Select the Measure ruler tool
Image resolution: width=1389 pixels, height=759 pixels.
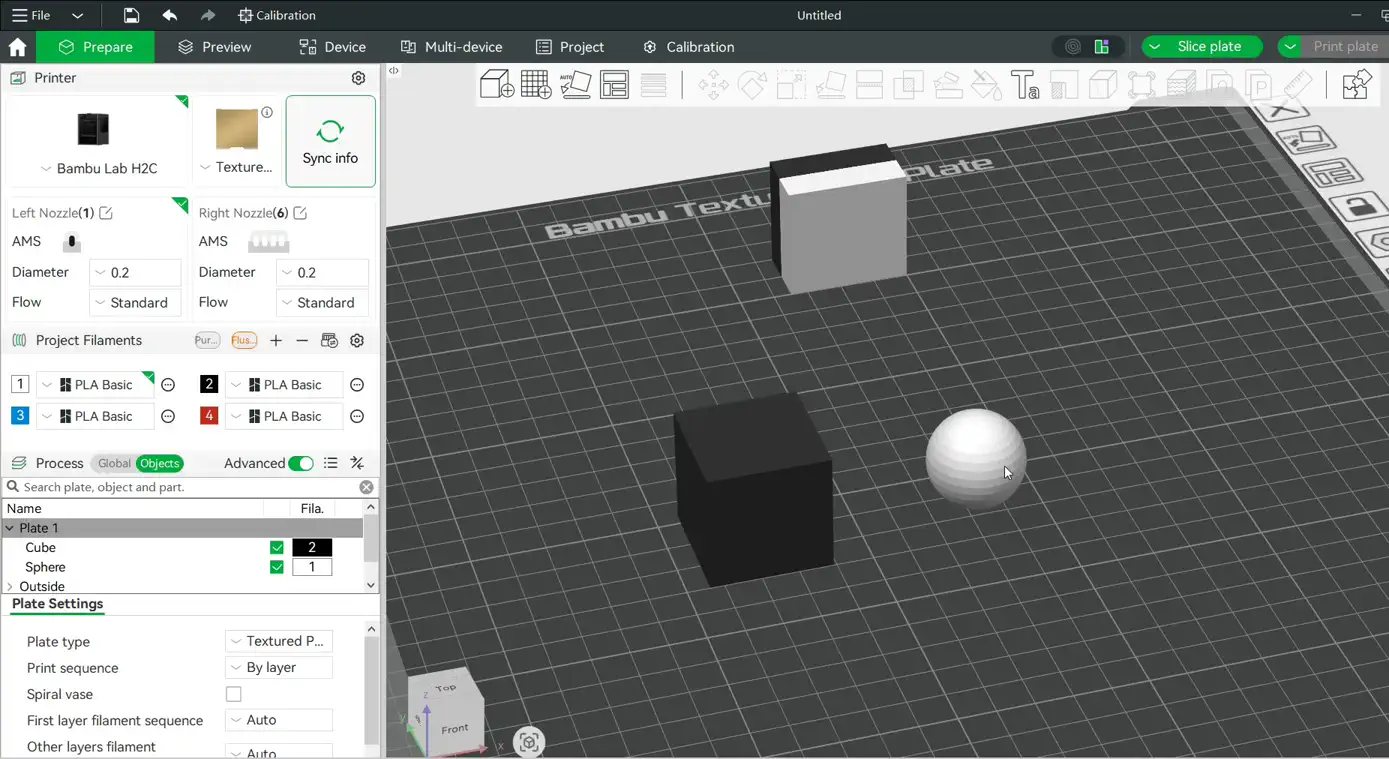tap(1298, 85)
